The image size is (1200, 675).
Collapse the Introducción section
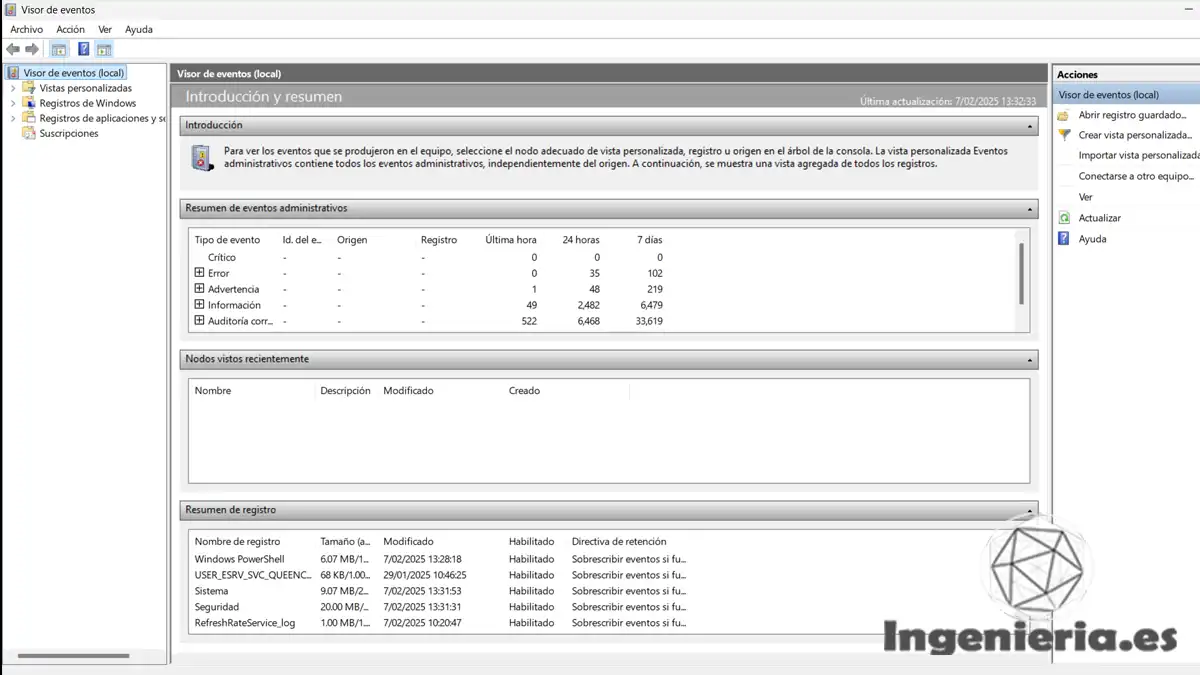click(x=1030, y=126)
